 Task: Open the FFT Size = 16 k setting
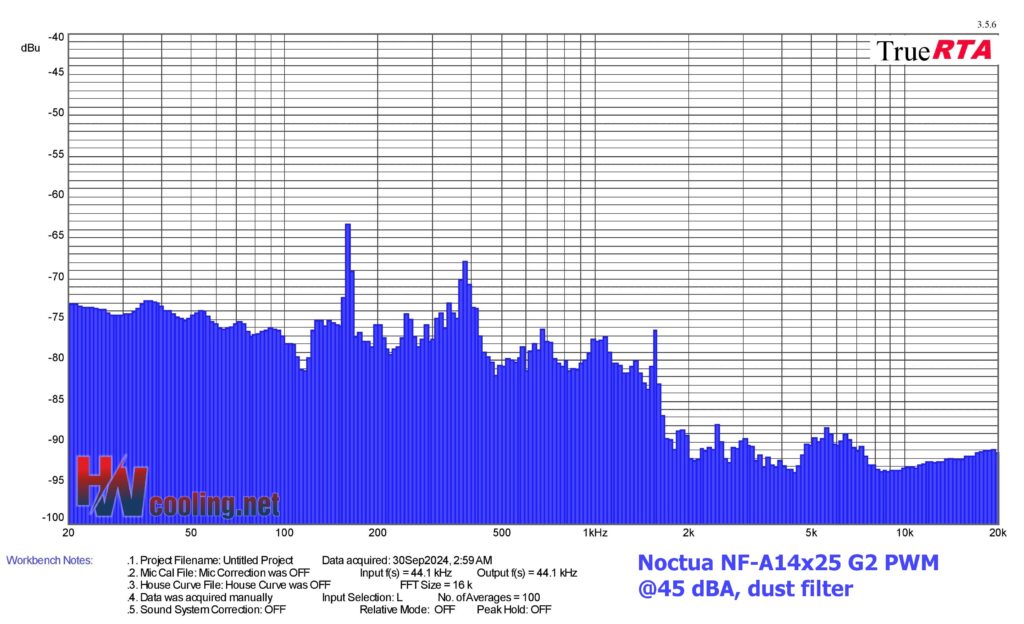pyautogui.click(x=436, y=585)
